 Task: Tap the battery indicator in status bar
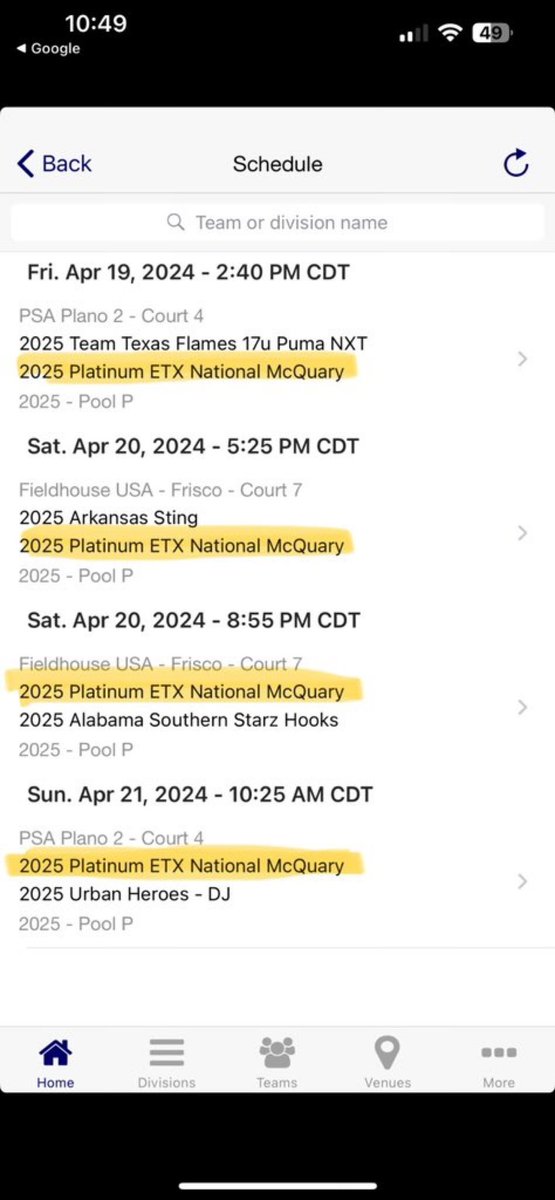click(491, 33)
